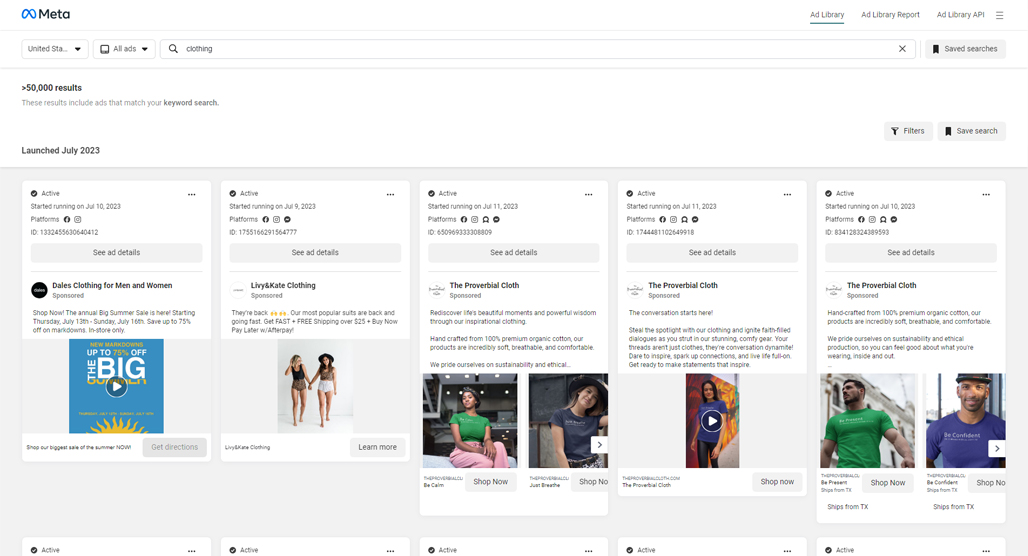This screenshot has height=556, width=1028.
Task: Open Be Present green shirt image
Action: (x=867, y=421)
